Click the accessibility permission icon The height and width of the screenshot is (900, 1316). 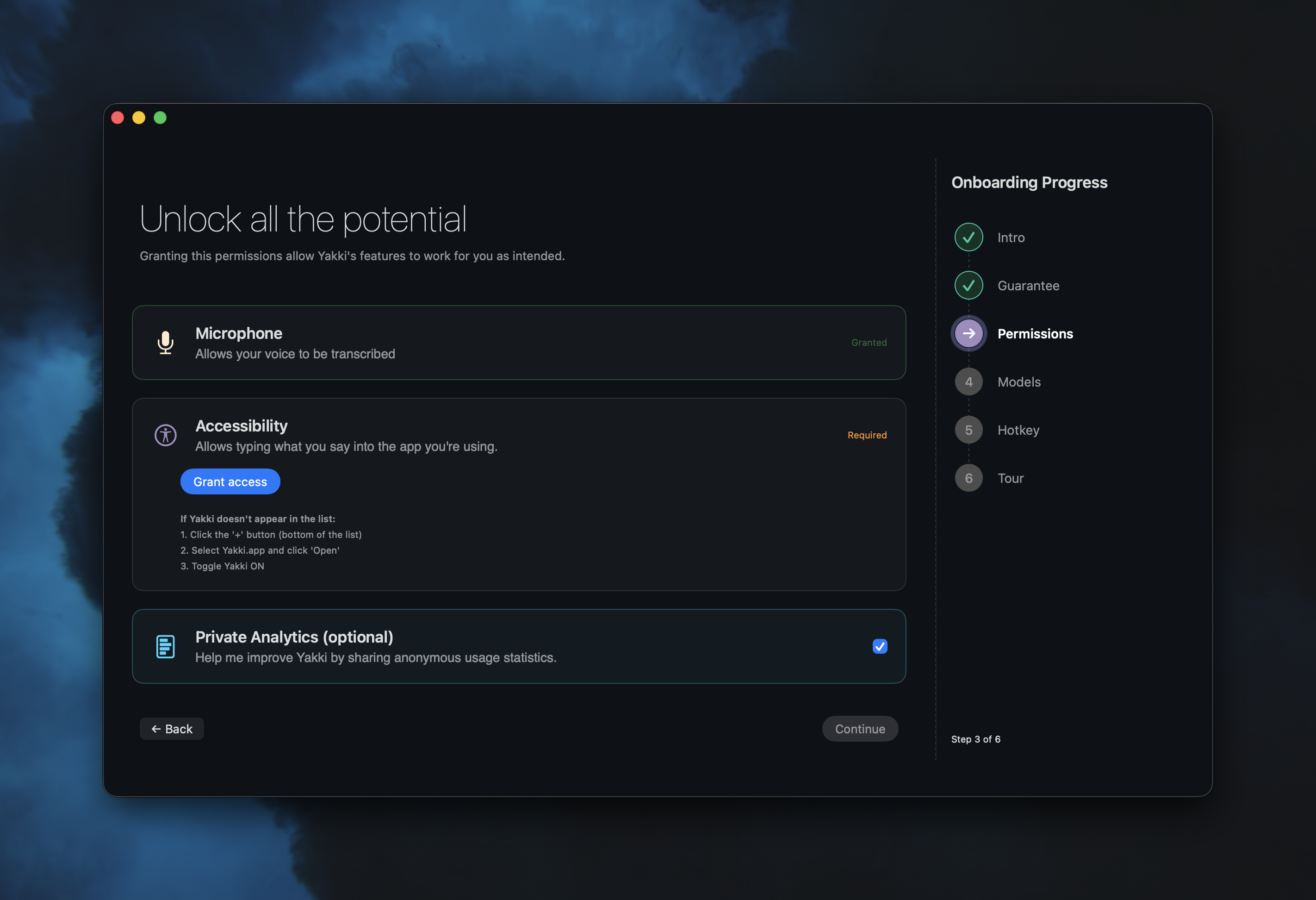[x=165, y=435]
